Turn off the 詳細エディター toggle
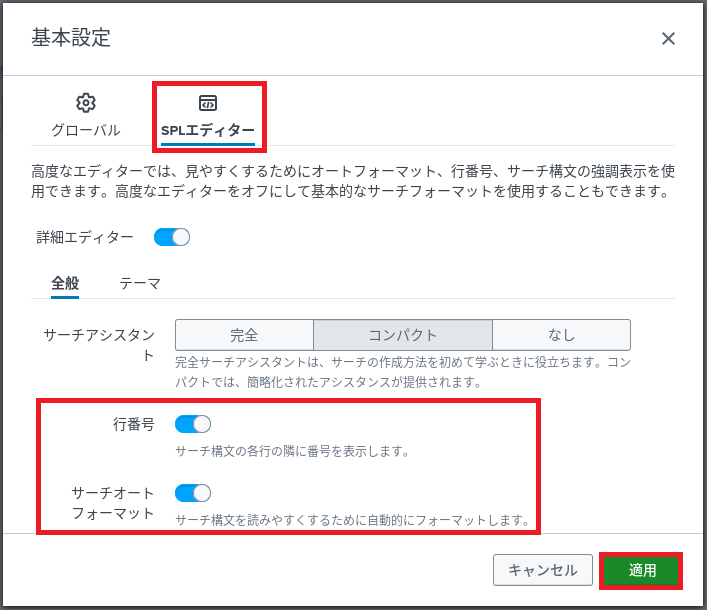This screenshot has width=707, height=610. point(172,237)
